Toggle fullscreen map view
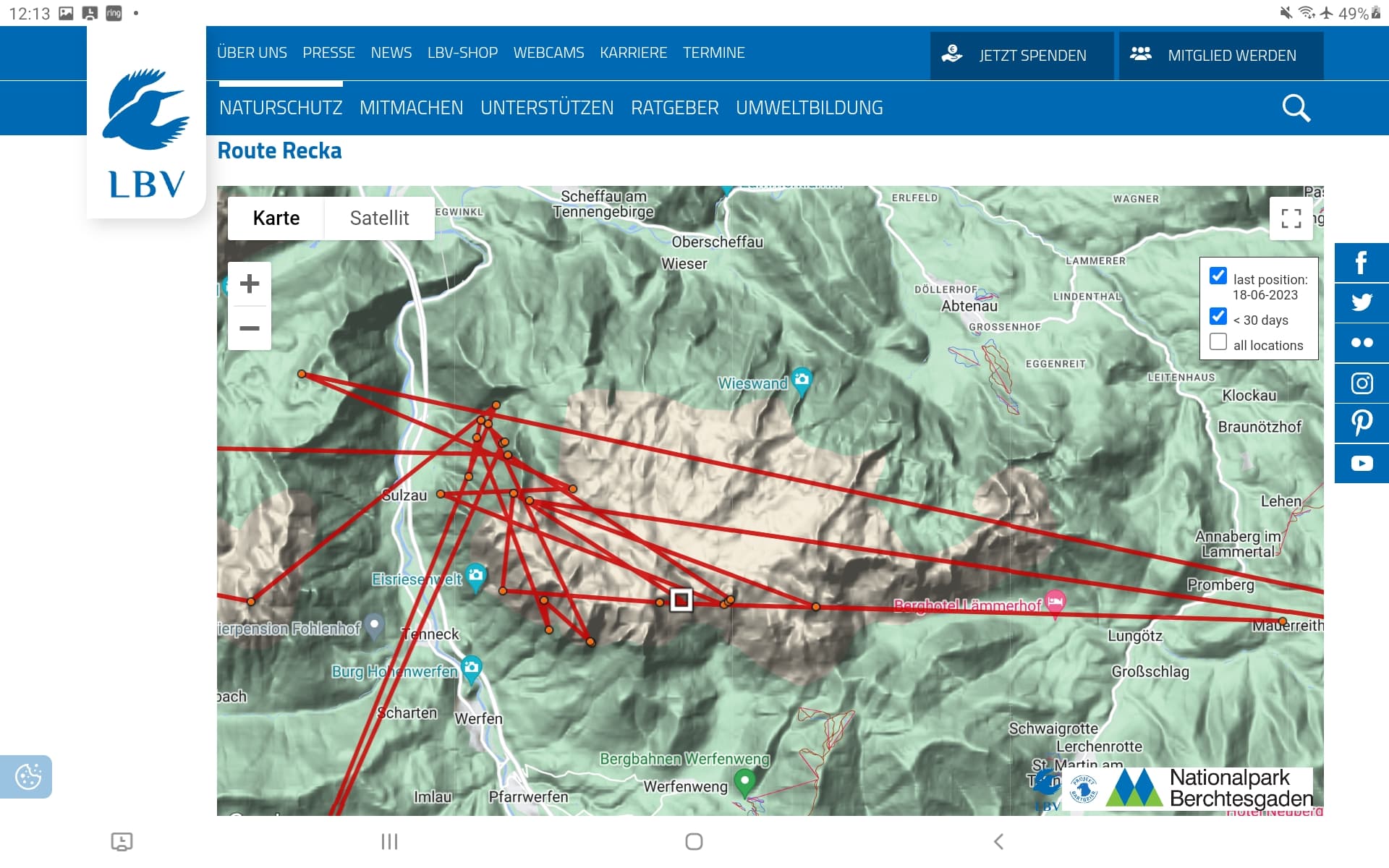Screen dimensions: 1389x868 [x=1291, y=218]
